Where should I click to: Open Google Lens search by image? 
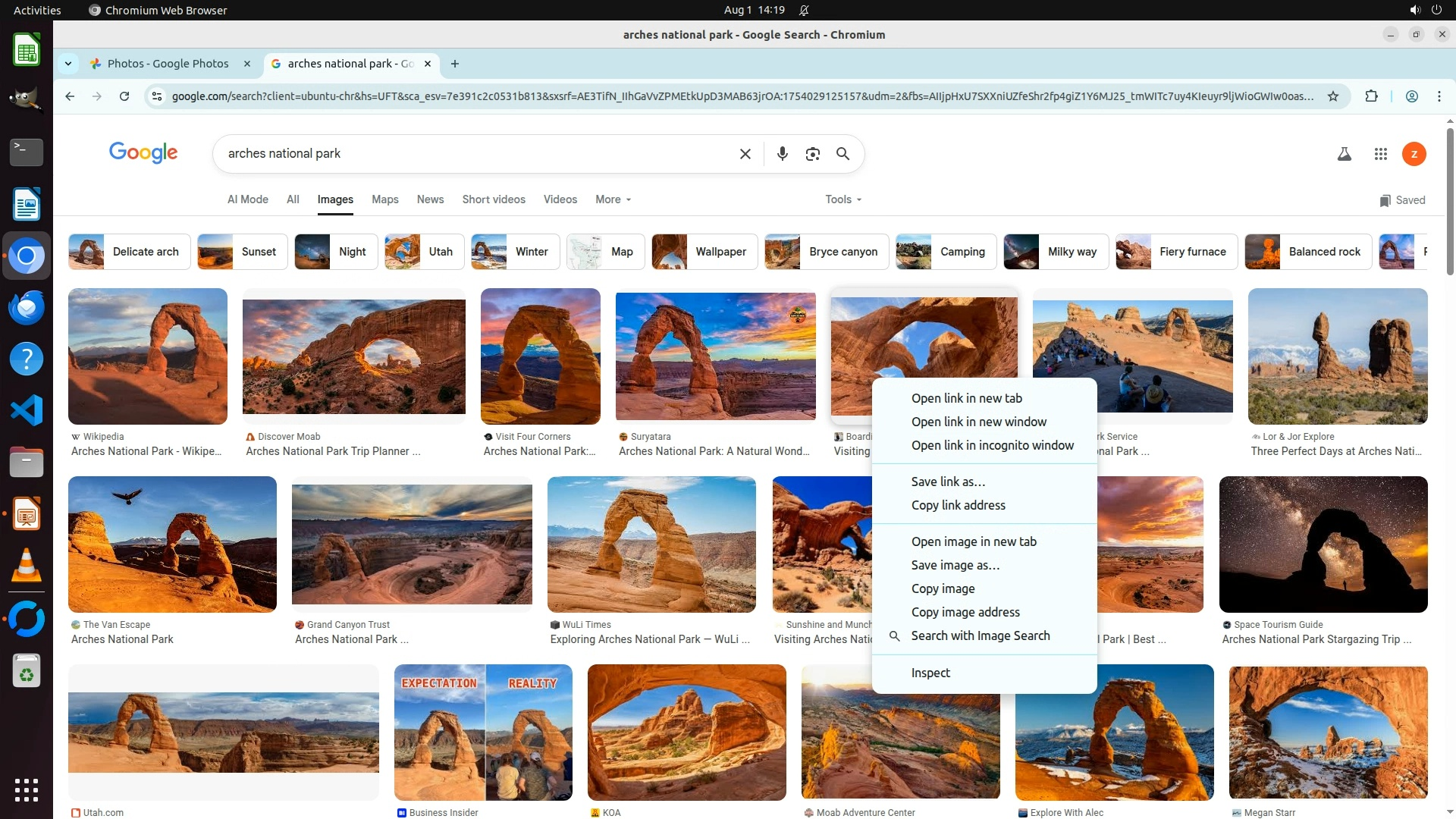[x=812, y=154]
